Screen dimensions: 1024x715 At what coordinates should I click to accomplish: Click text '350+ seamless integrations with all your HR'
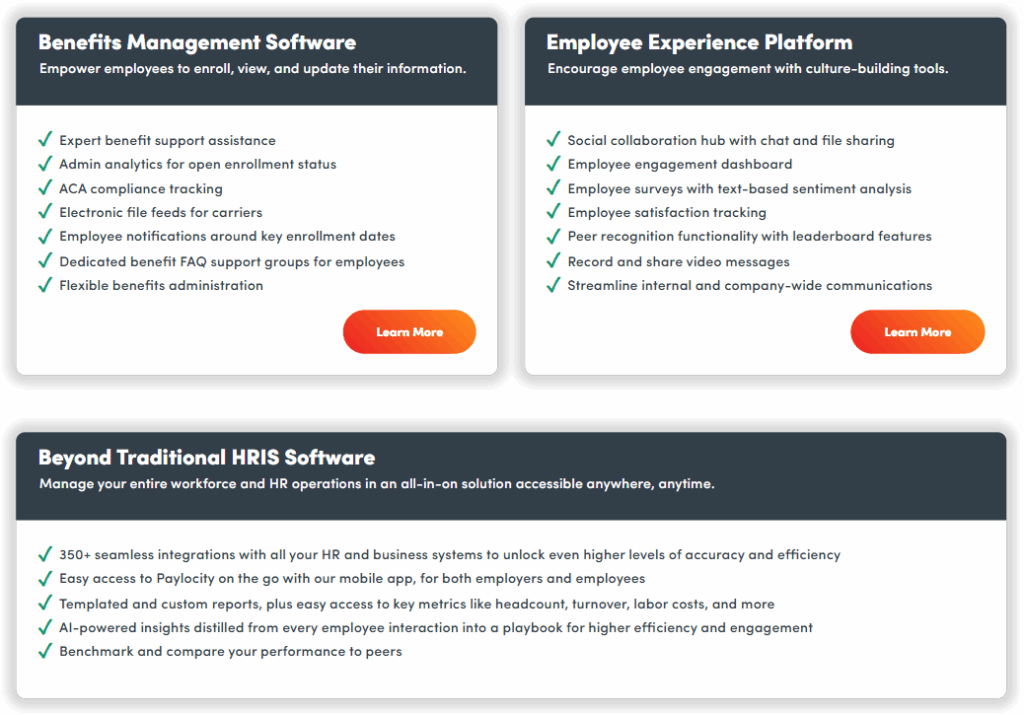point(450,554)
